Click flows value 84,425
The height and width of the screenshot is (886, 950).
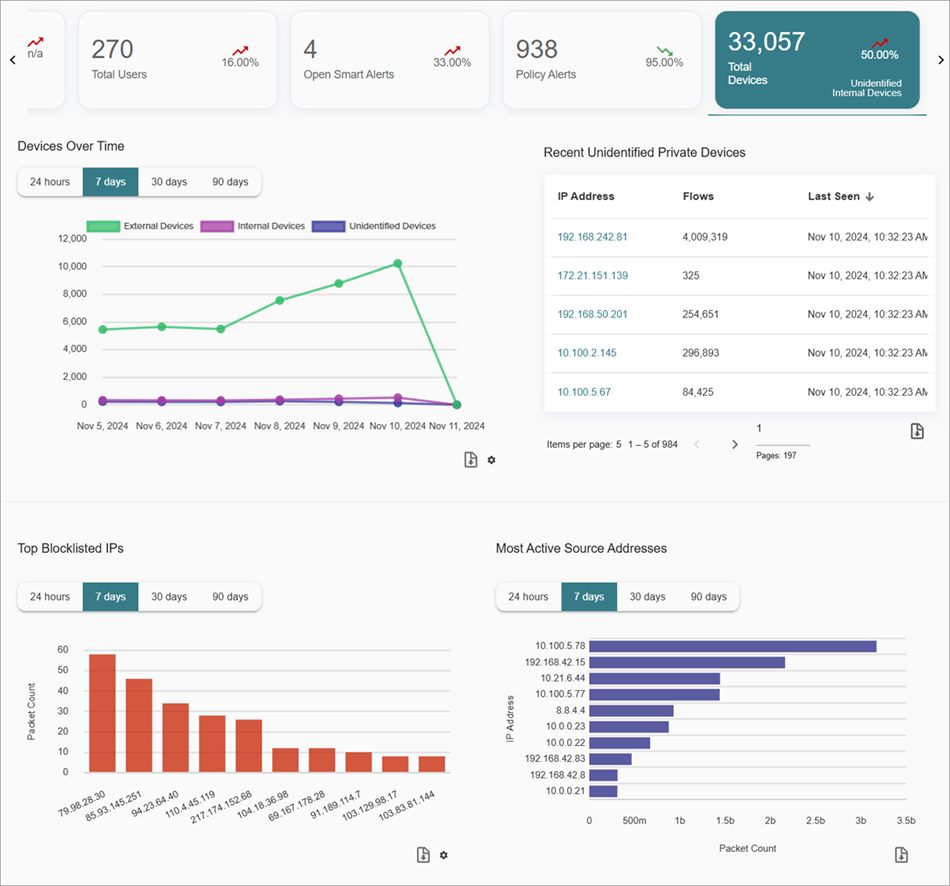click(698, 392)
